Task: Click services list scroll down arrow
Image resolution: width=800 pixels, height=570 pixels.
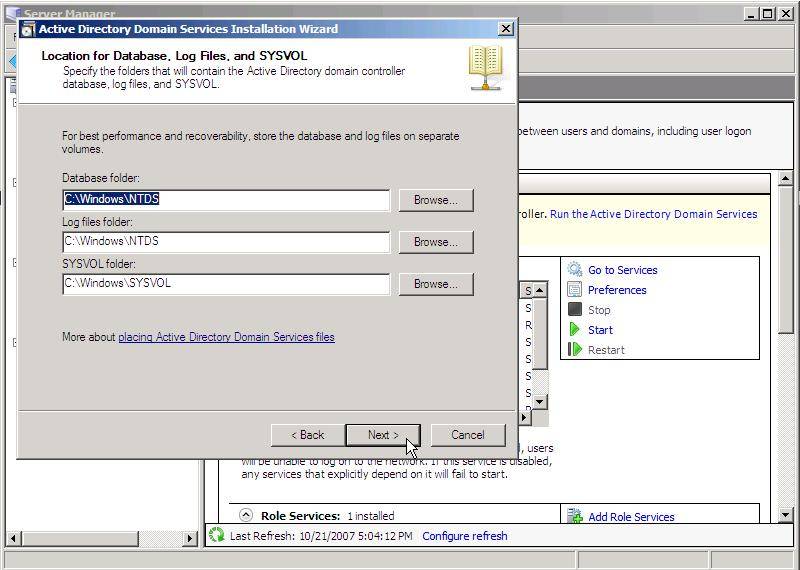Action: [x=540, y=402]
